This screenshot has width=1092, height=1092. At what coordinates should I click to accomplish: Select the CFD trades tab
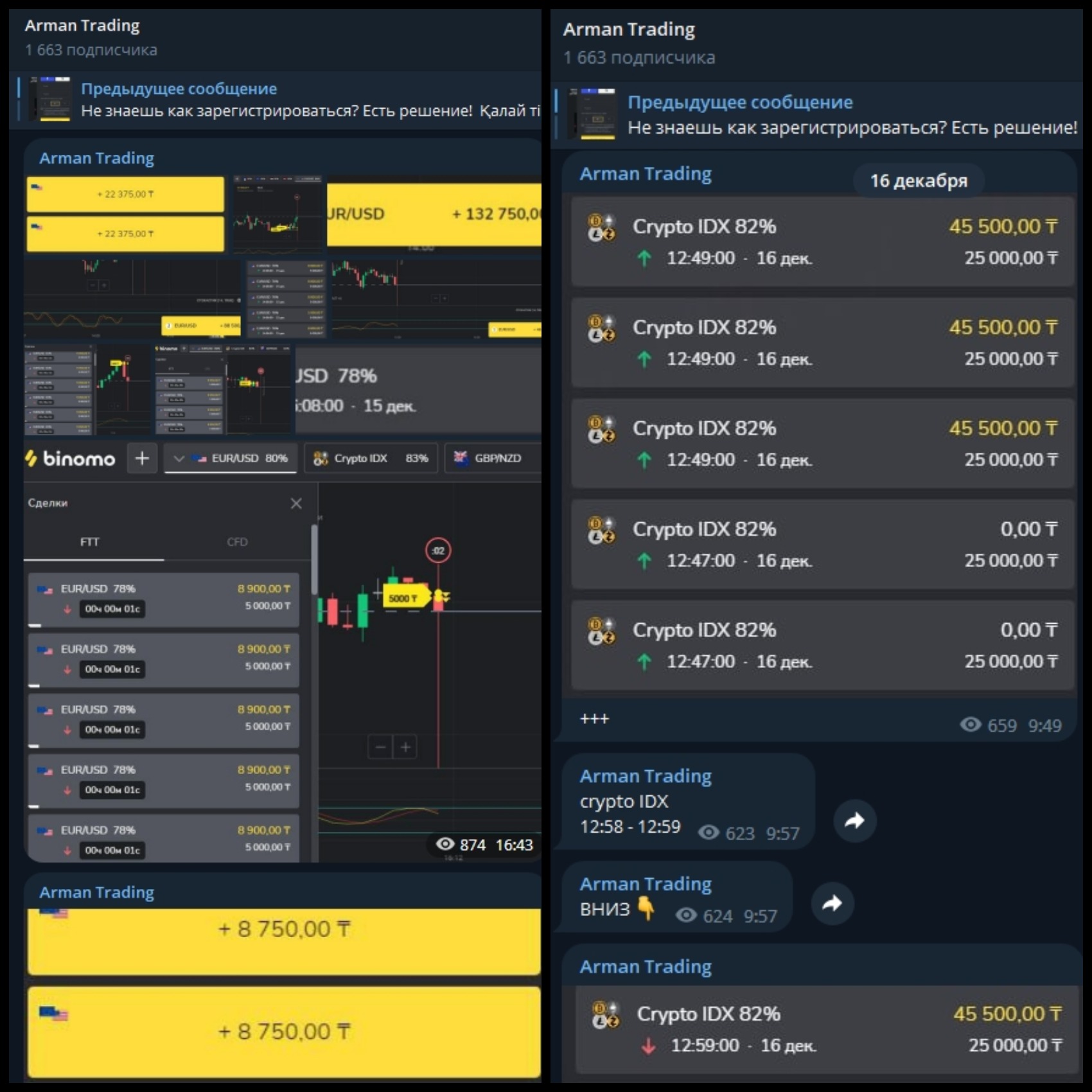[x=237, y=542]
